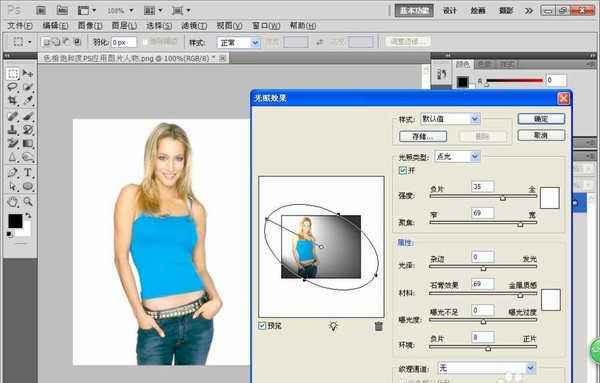Click the light color swatch beside 强度
This screenshot has height=383, width=600.
coord(549,198)
